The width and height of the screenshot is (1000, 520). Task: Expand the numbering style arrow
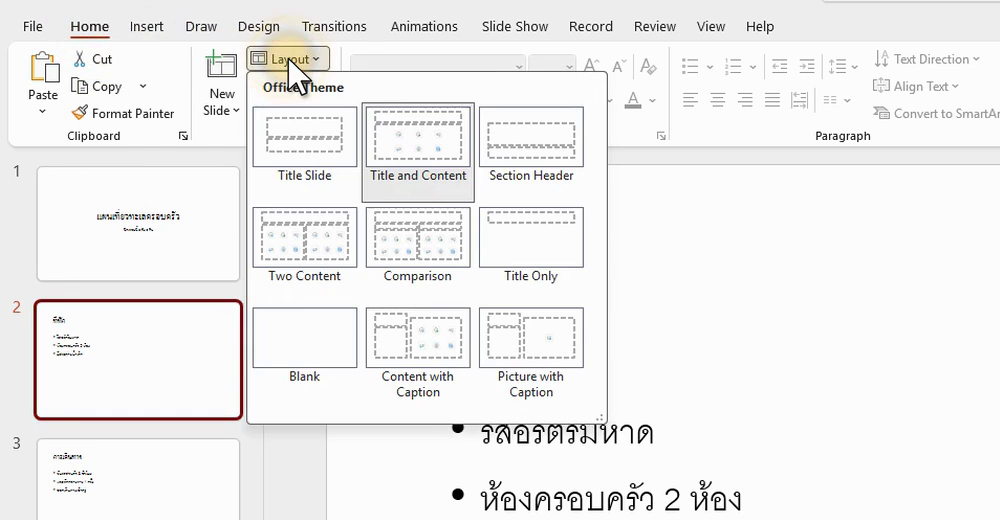(753, 66)
